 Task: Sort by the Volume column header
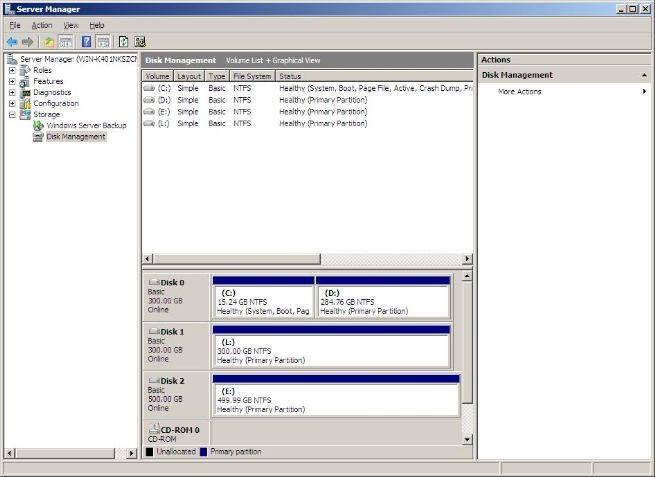click(157, 76)
